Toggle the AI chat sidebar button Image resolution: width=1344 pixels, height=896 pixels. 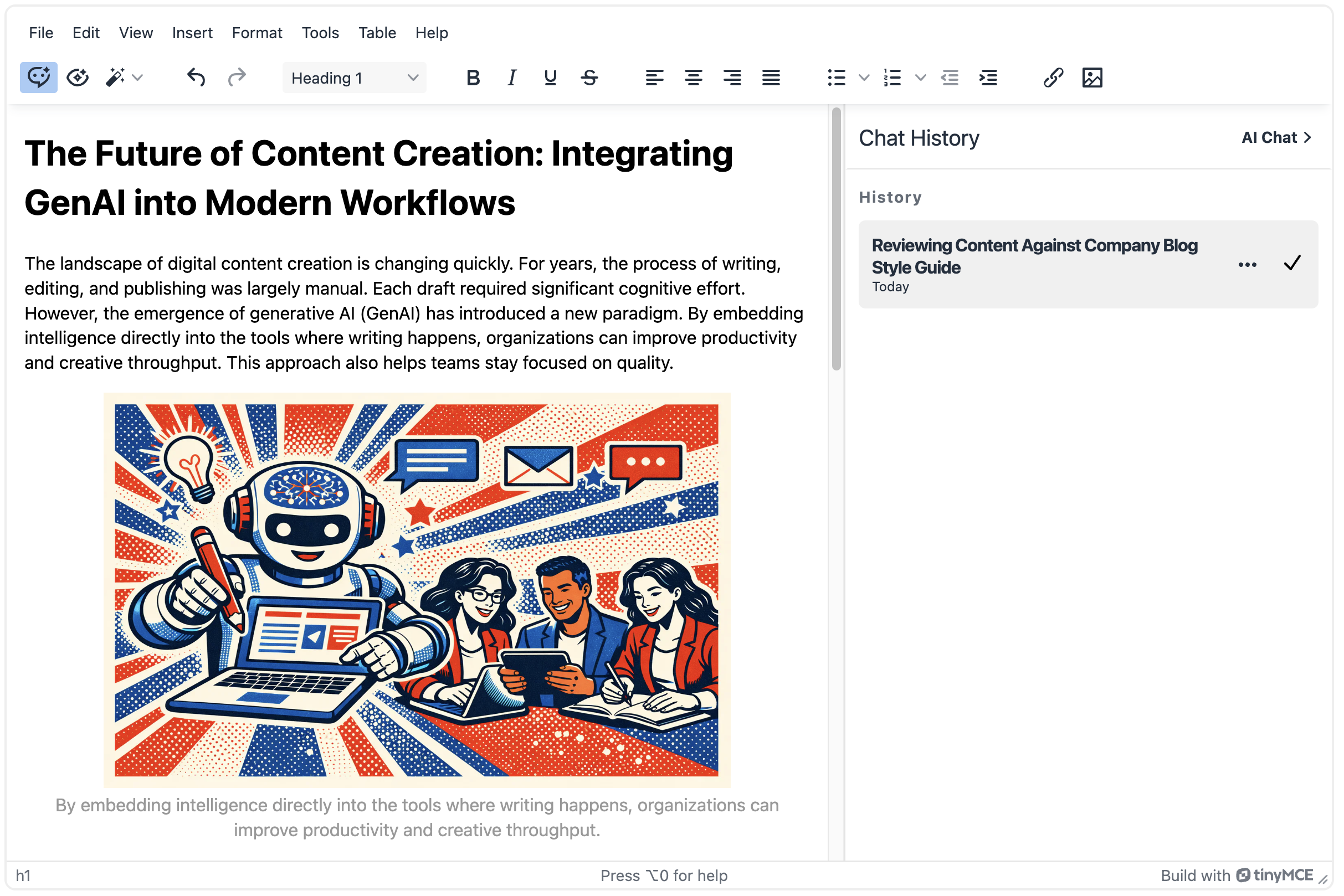click(x=38, y=78)
